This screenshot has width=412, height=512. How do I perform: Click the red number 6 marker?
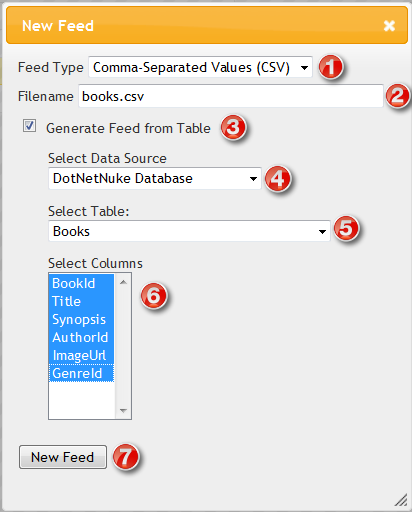tap(153, 295)
